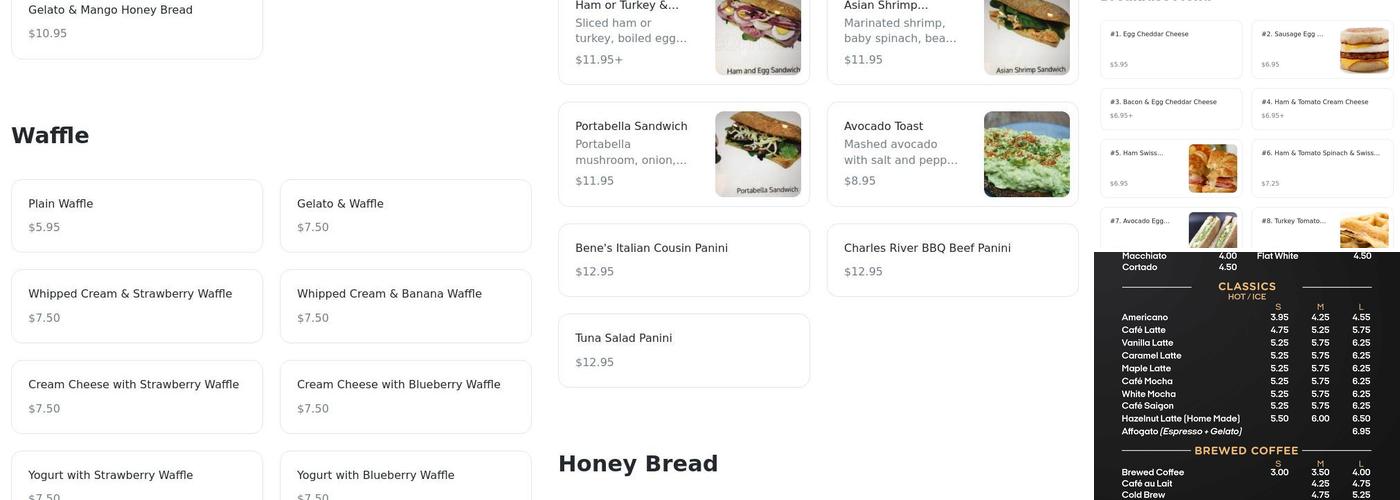Image resolution: width=1400 pixels, height=500 pixels.
Task: Select Gelato & Waffle card
Action: click(405, 215)
